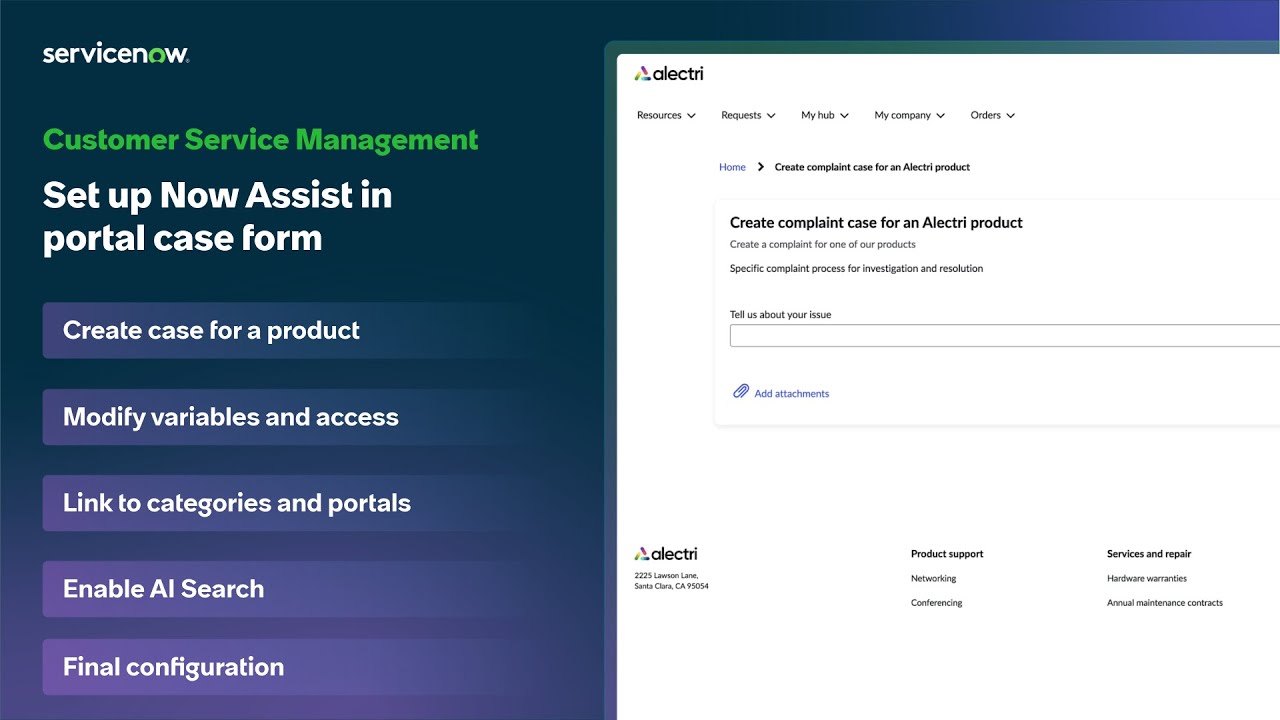Navigate to Home via breadcrumb

pyautogui.click(x=732, y=167)
